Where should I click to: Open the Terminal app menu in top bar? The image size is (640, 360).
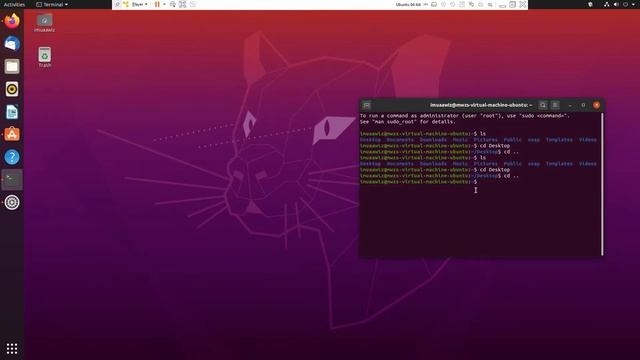coord(52,4)
